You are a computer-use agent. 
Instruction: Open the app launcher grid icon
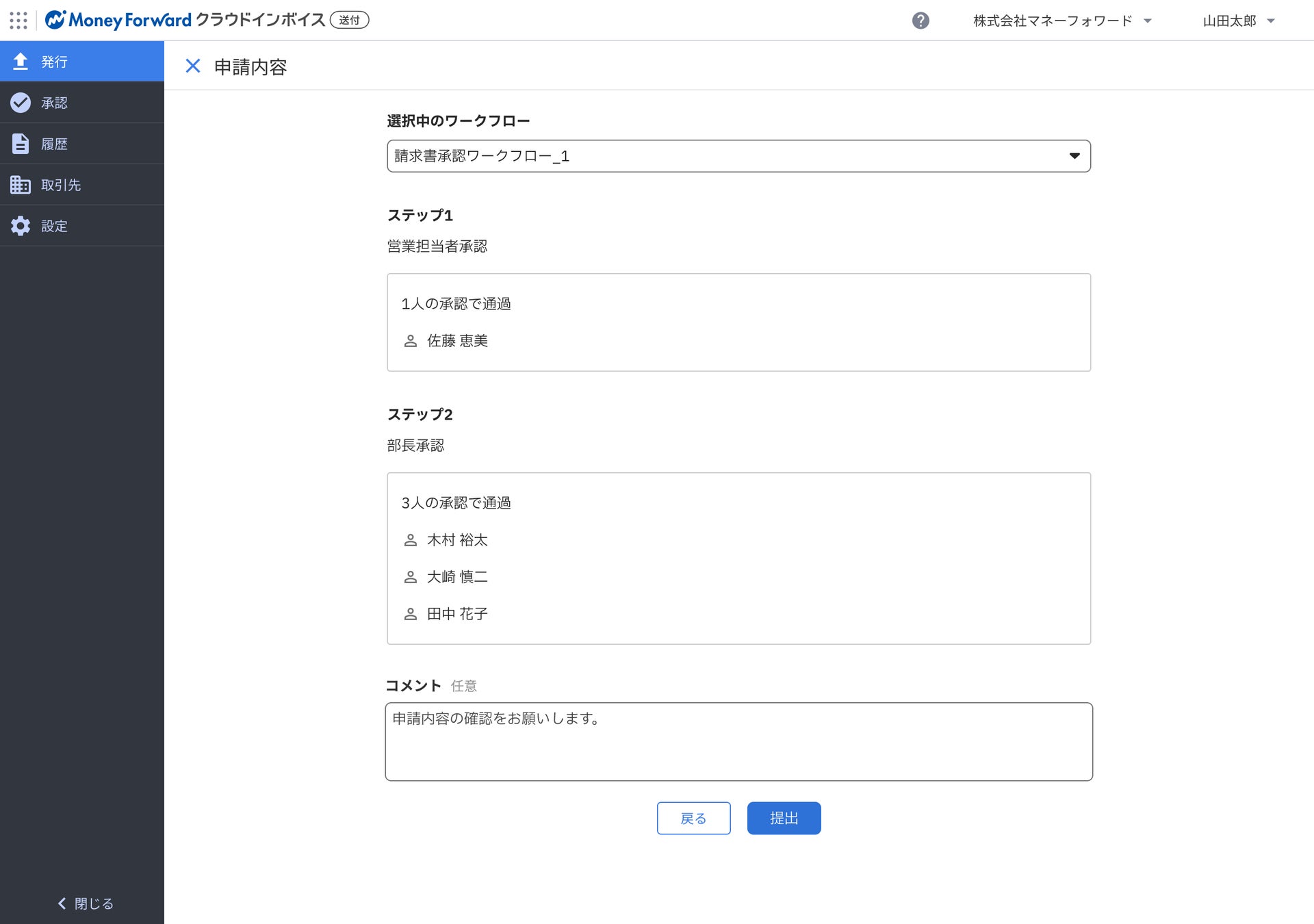18,21
